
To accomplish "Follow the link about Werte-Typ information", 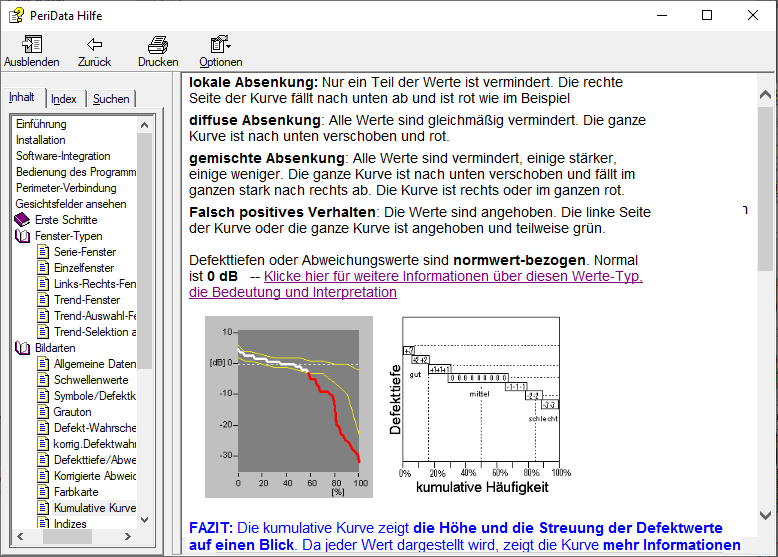I will point(416,284).
